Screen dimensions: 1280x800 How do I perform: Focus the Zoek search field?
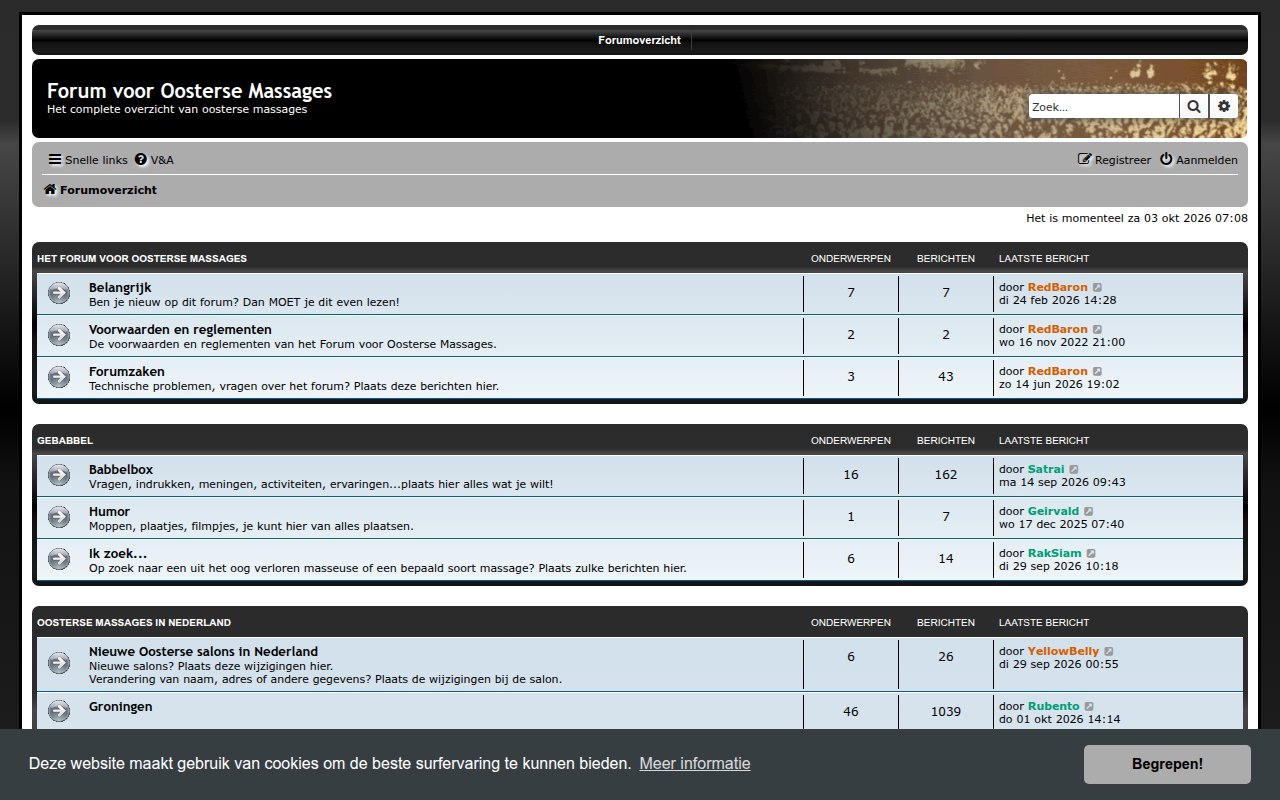coord(1104,106)
